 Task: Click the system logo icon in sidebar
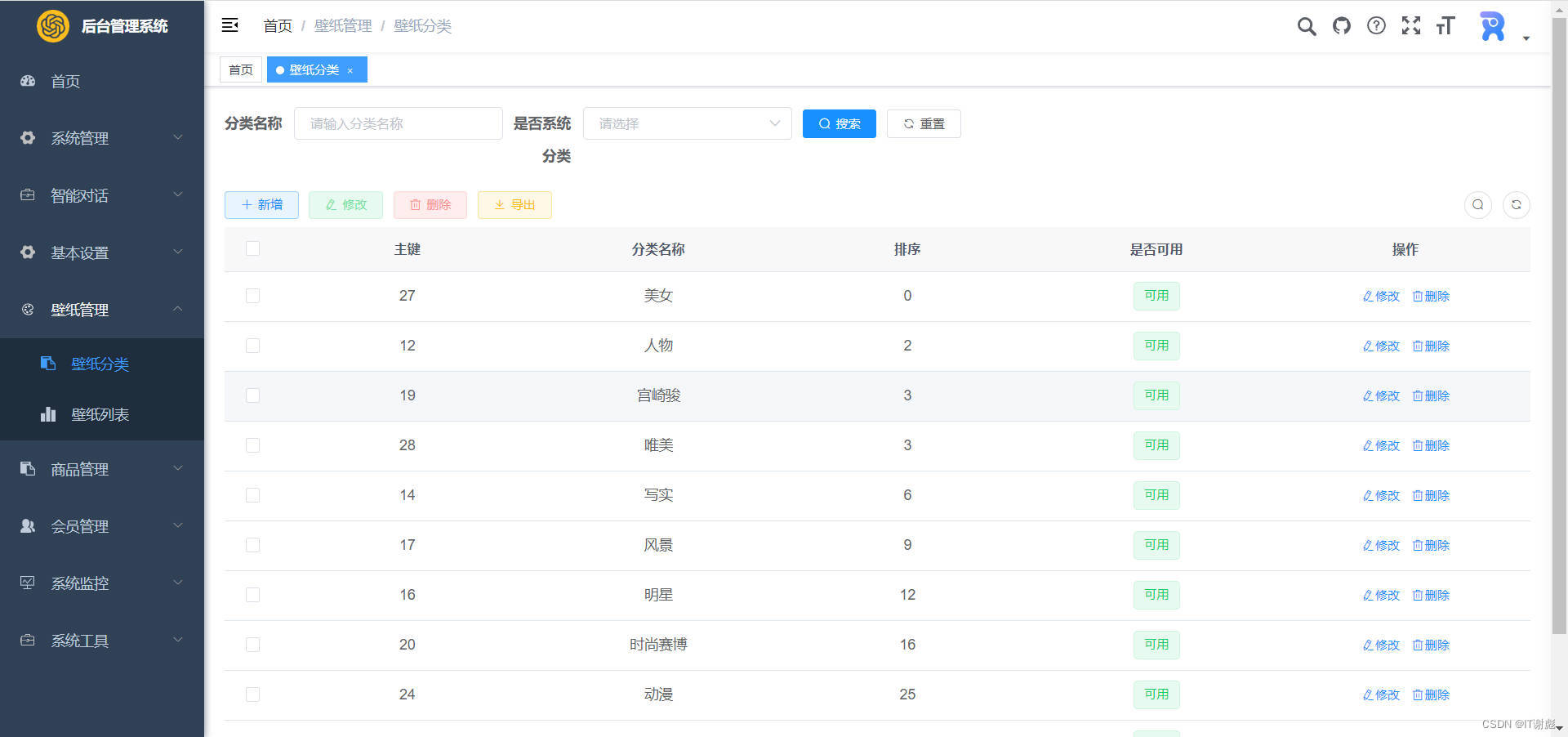point(53,26)
